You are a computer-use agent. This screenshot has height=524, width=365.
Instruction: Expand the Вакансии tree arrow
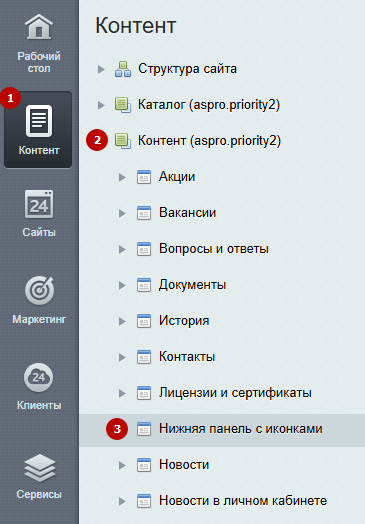[122, 213]
